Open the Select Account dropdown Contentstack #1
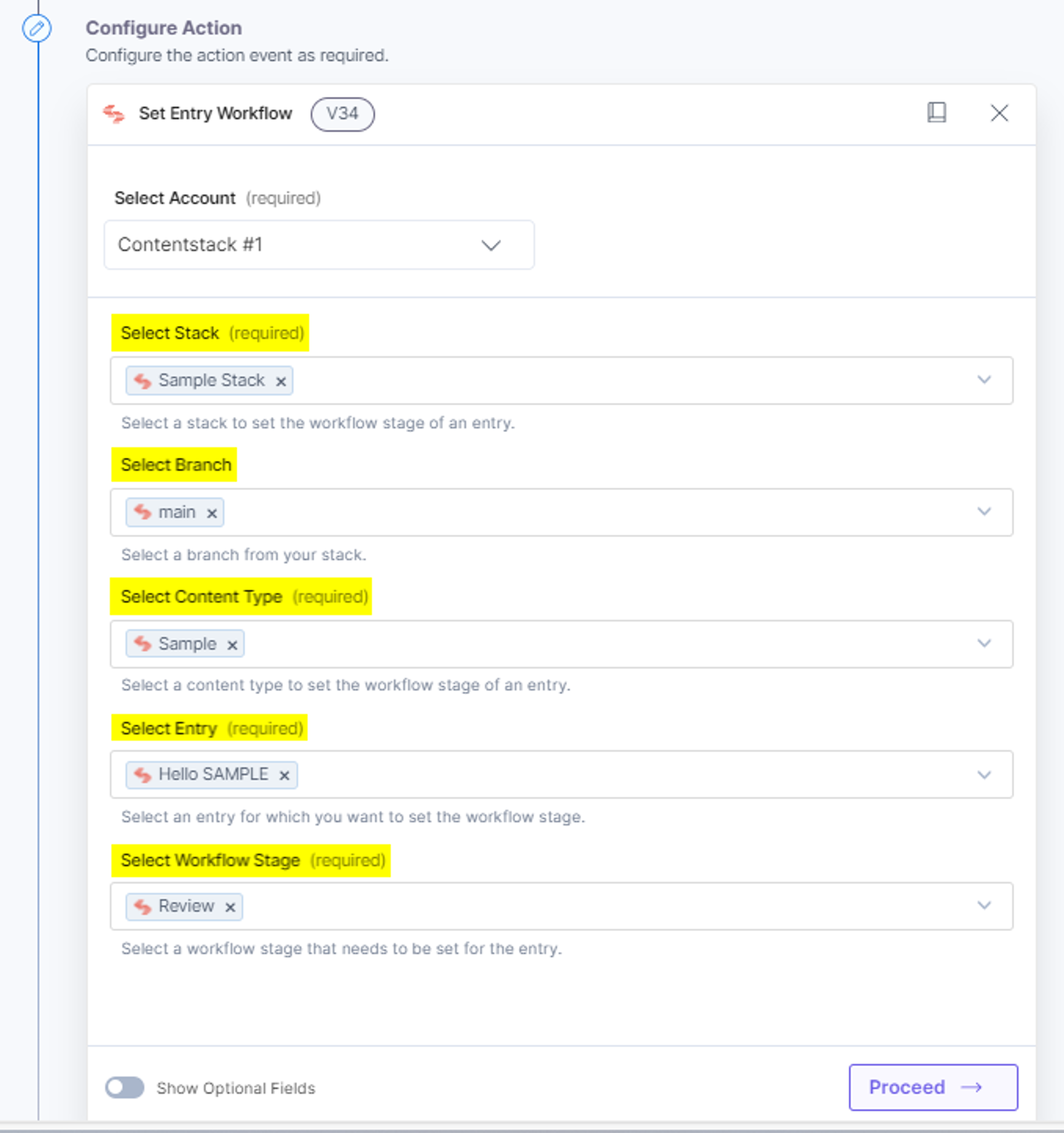Viewport: 1064px width, 1133px height. 319,245
